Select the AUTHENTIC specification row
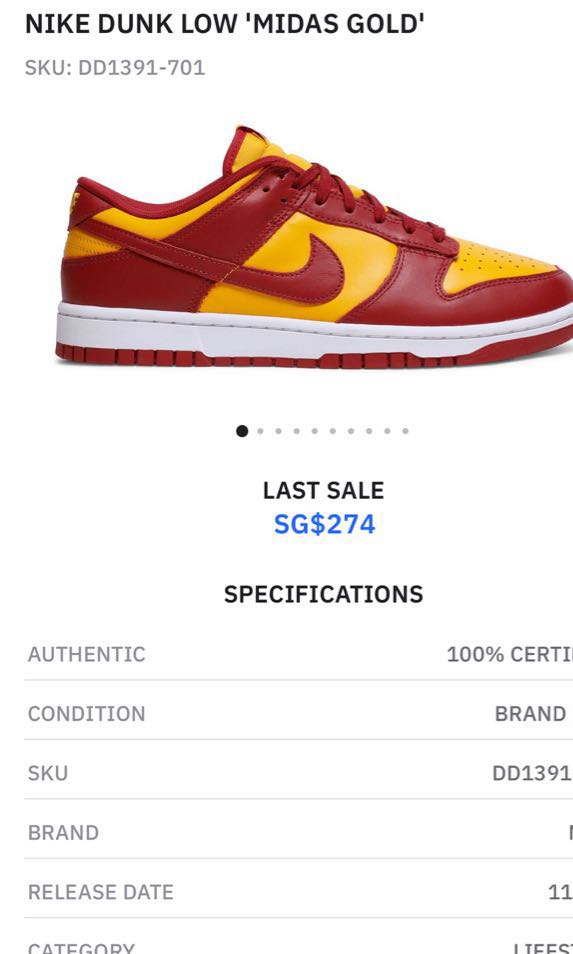 (299, 654)
